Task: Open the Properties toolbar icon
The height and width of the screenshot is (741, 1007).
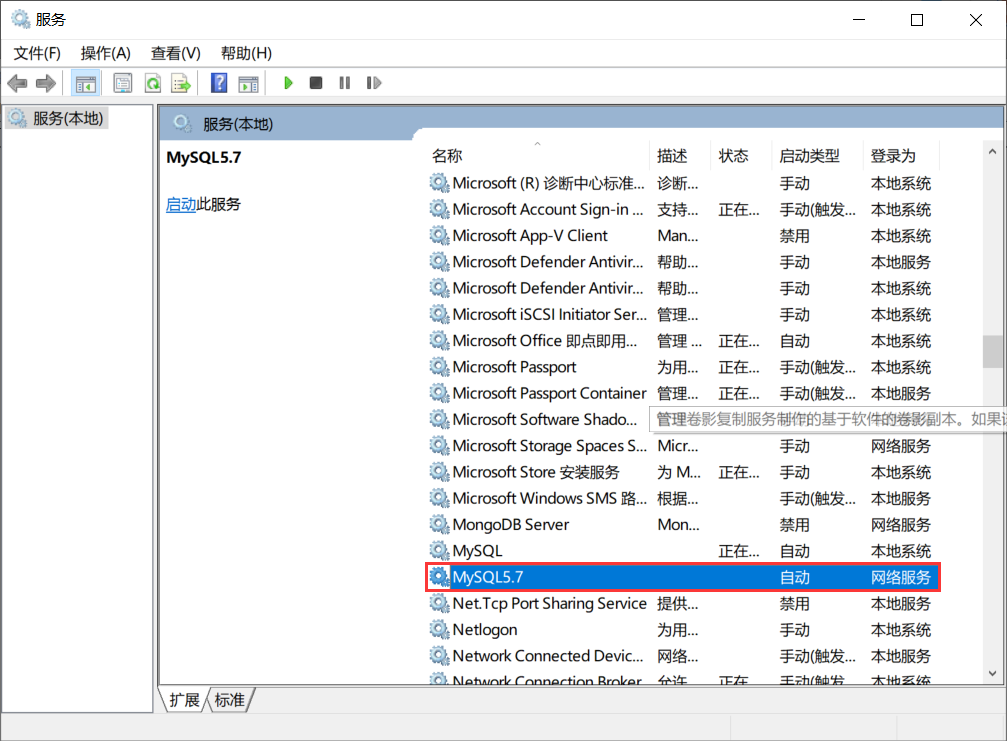Action: point(123,83)
